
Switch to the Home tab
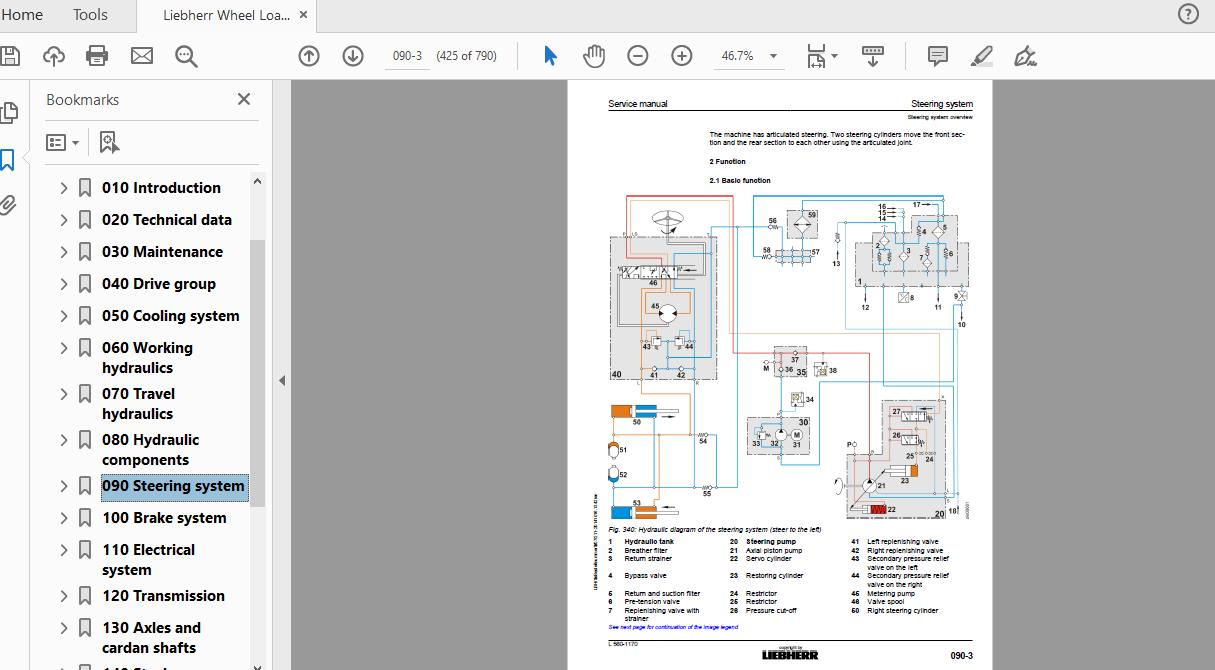click(23, 15)
